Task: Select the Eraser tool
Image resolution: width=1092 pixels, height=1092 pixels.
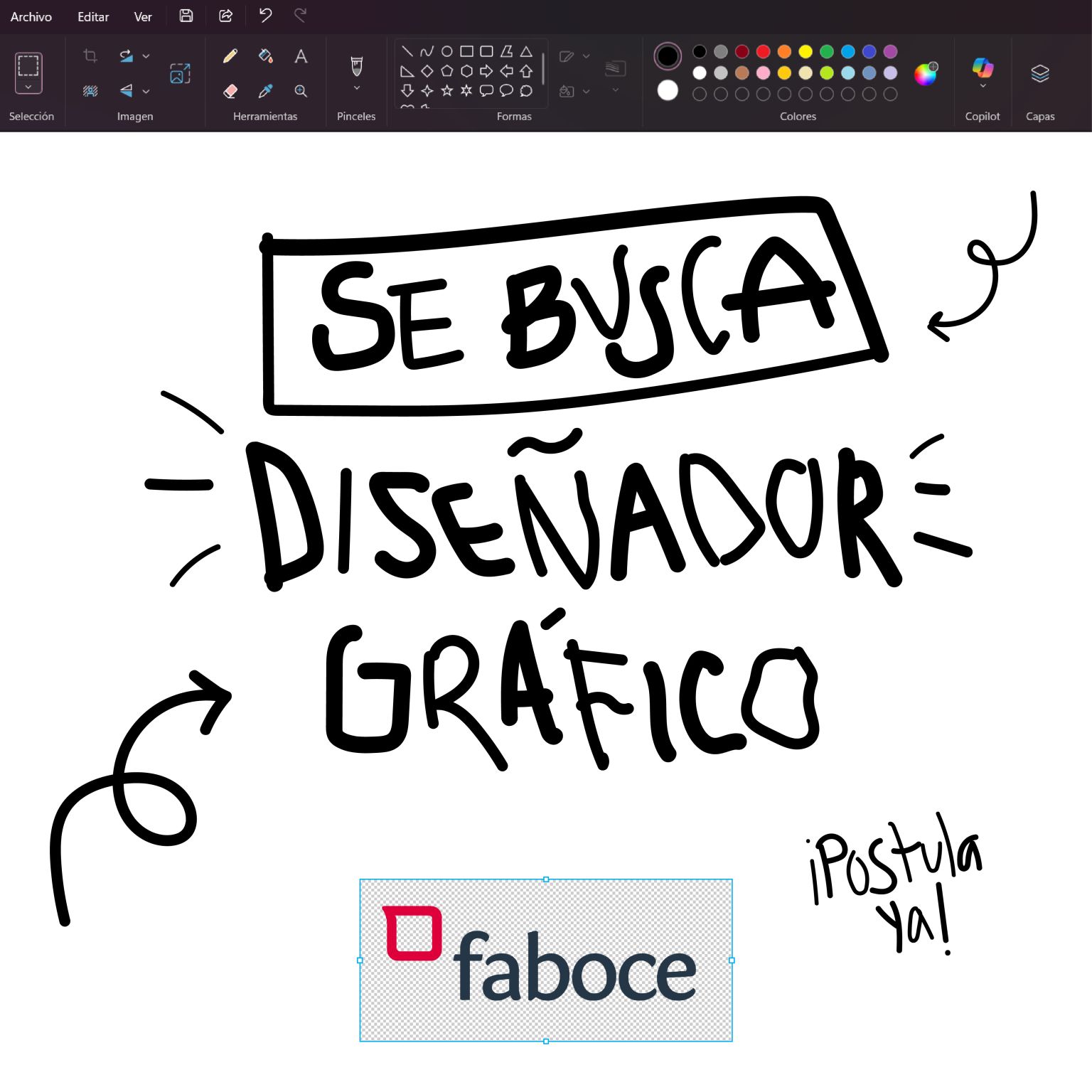Action: click(x=230, y=91)
